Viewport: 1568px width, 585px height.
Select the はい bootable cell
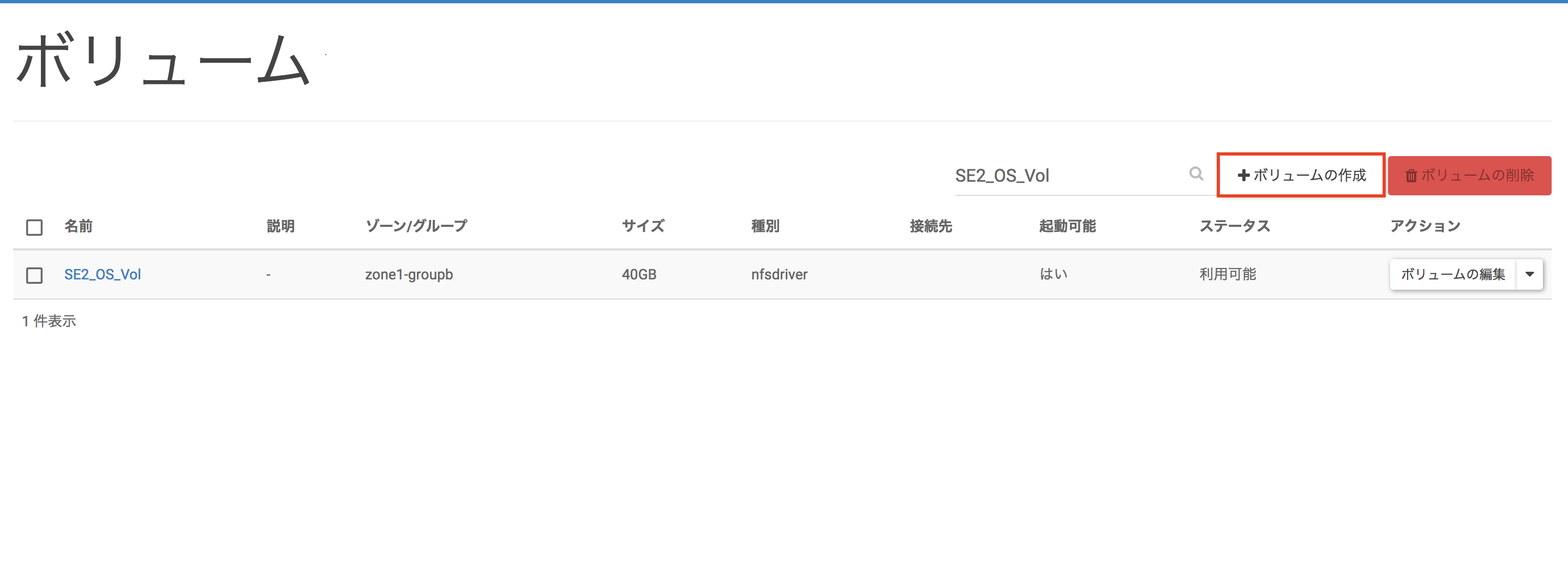[x=1054, y=274]
